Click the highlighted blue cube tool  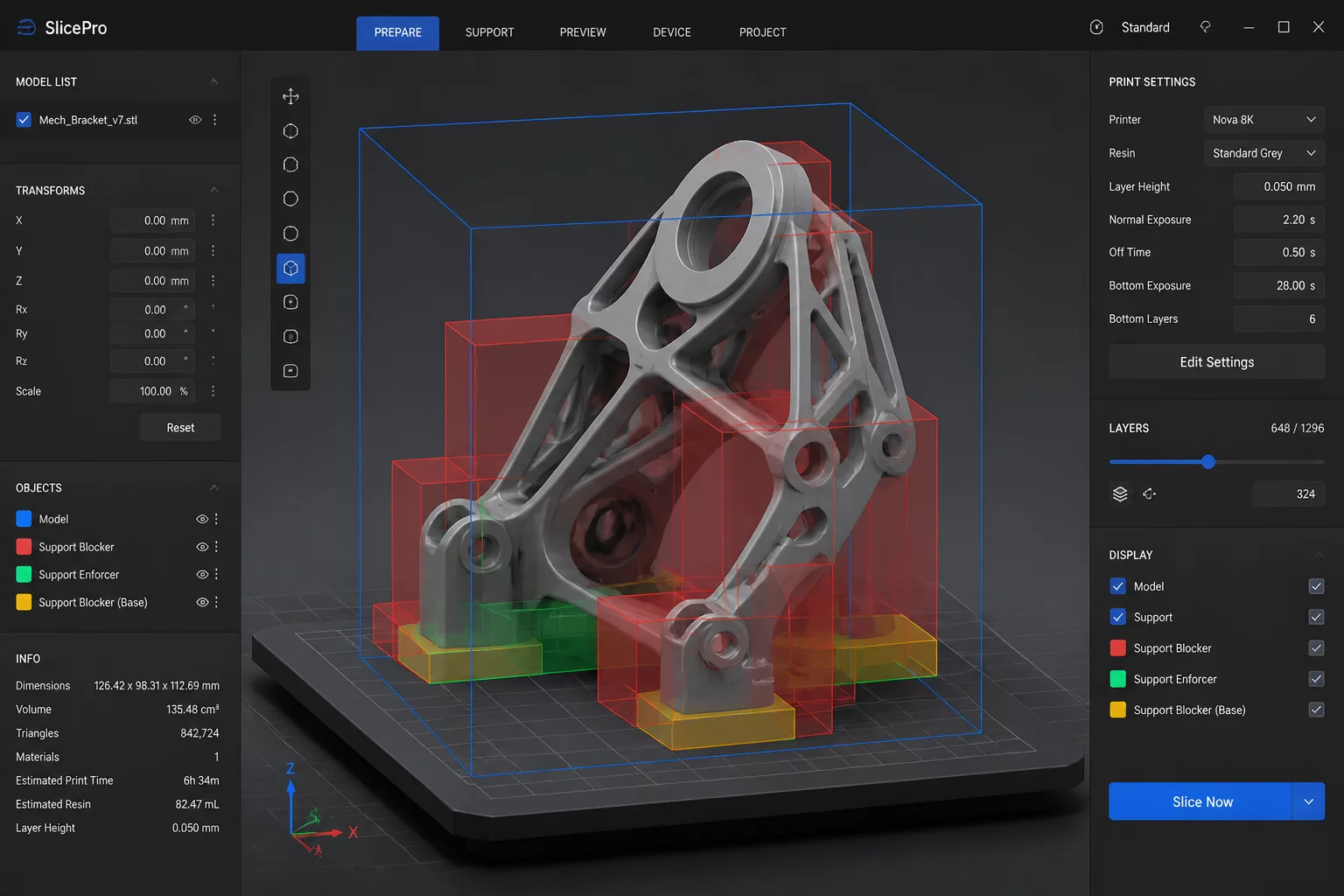290,269
